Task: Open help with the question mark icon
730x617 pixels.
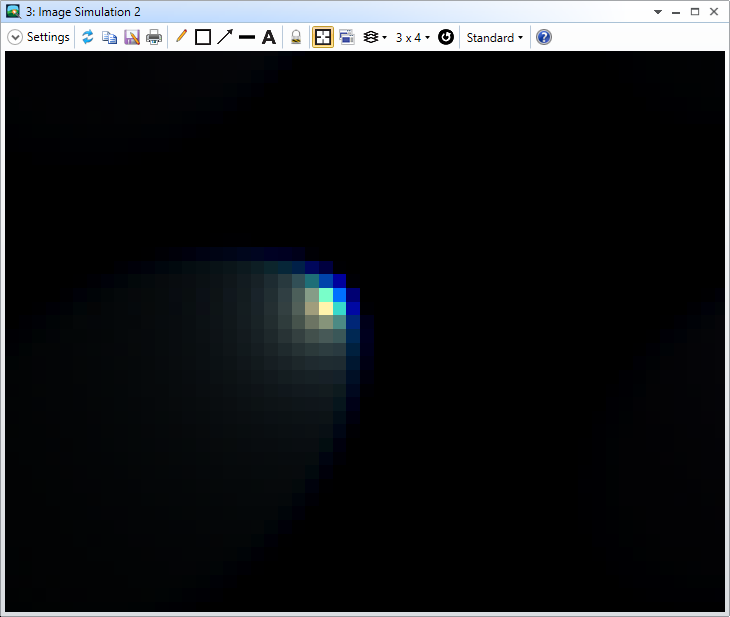Action: (544, 37)
